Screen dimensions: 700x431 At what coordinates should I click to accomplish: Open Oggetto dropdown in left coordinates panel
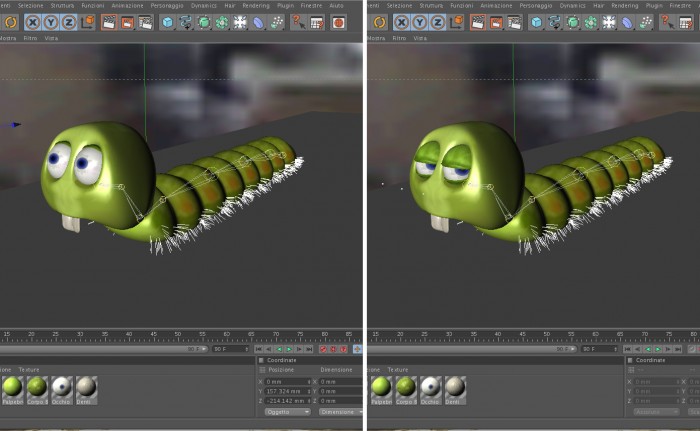pos(288,412)
